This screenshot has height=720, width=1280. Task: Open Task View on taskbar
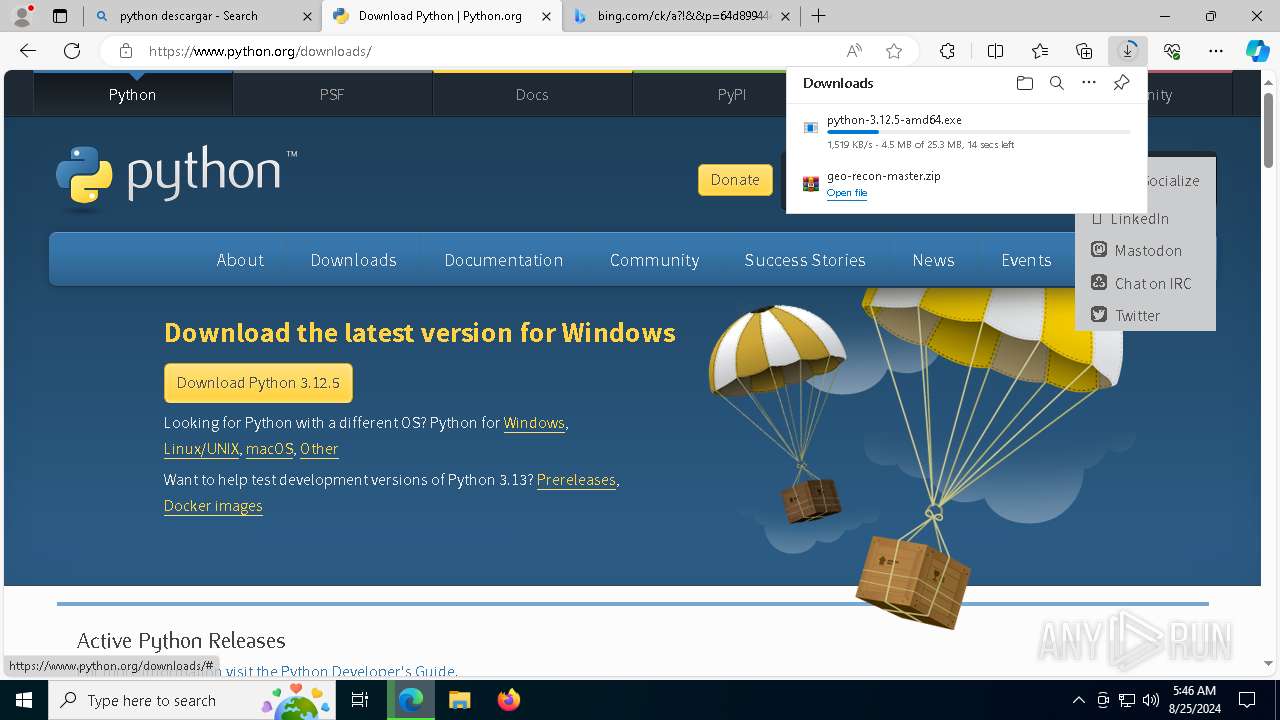tap(360, 700)
